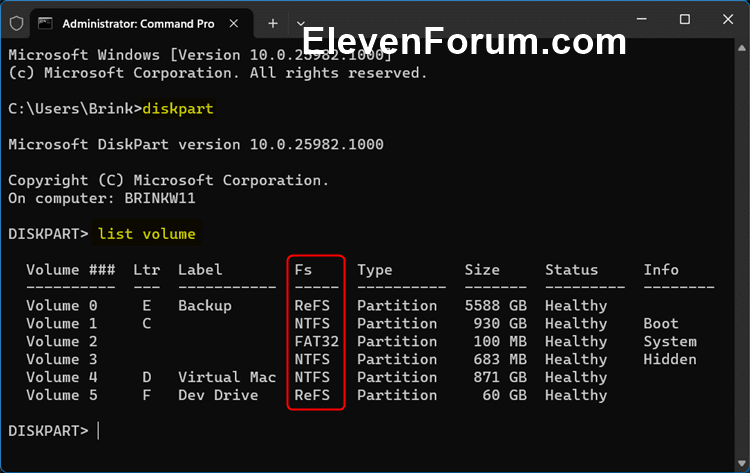Click the 5588 GB size value
This screenshot has width=750, height=473.
(496, 306)
